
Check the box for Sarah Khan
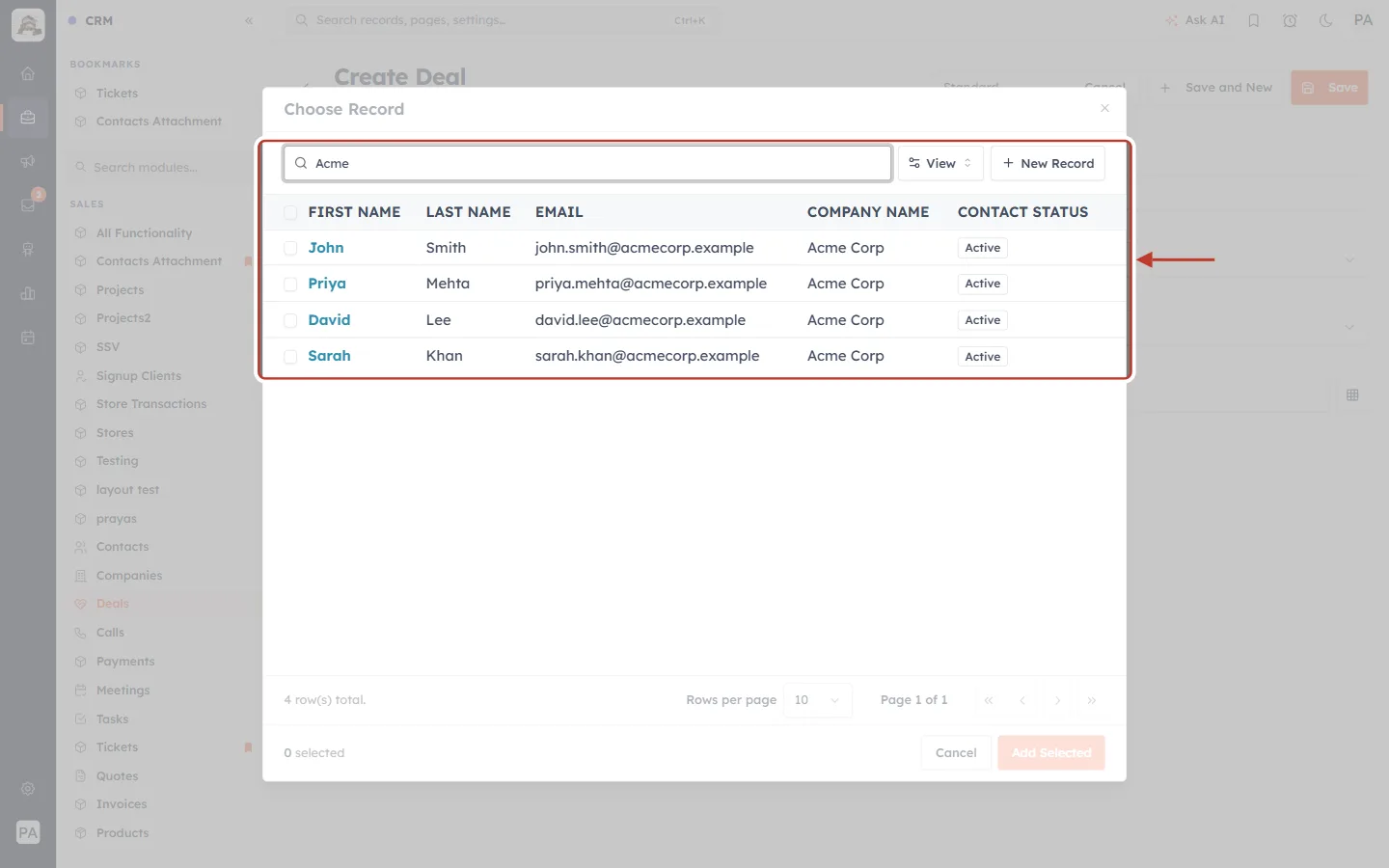pyautogui.click(x=290, y=356)
